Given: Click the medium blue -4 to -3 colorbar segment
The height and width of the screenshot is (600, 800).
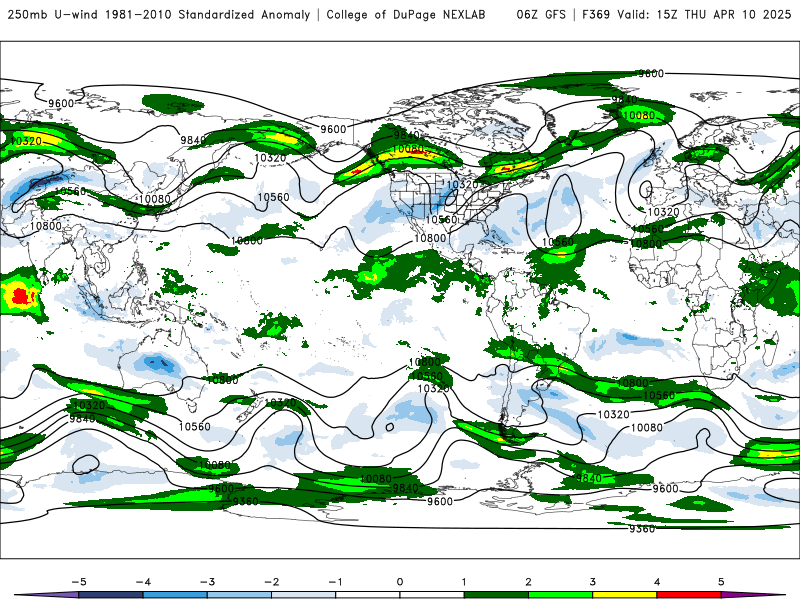Looking at the screenshot, I should click(x=175, y=595).
